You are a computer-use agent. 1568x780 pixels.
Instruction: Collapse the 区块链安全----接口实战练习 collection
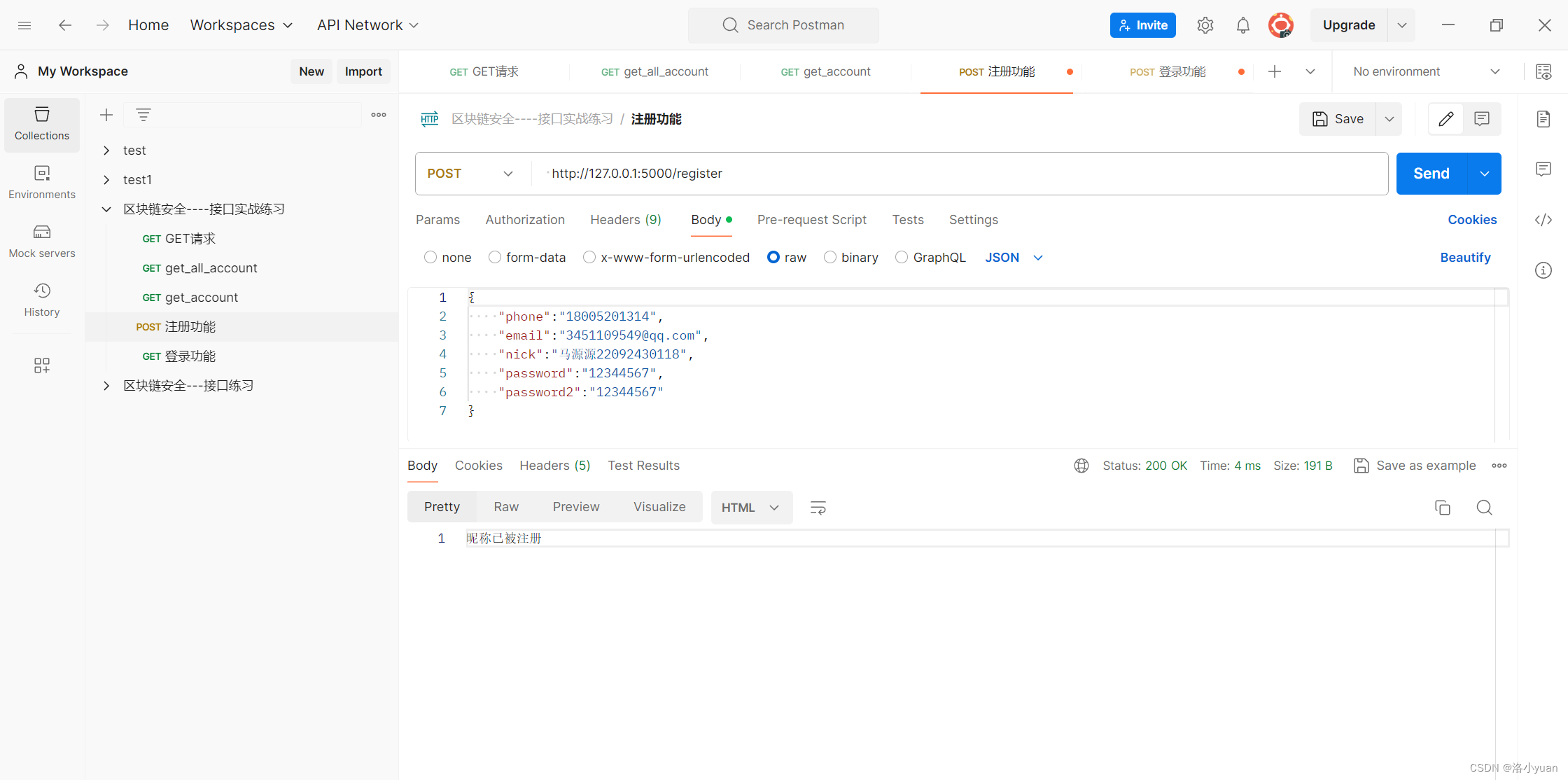(x=106, y=209)
